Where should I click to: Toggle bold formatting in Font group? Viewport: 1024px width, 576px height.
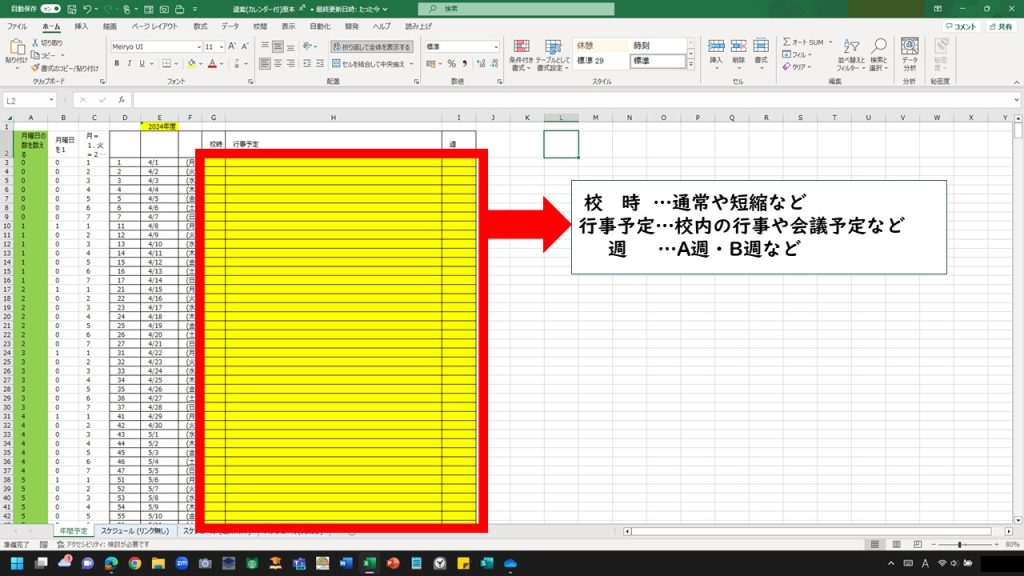[x=116, y=63]
